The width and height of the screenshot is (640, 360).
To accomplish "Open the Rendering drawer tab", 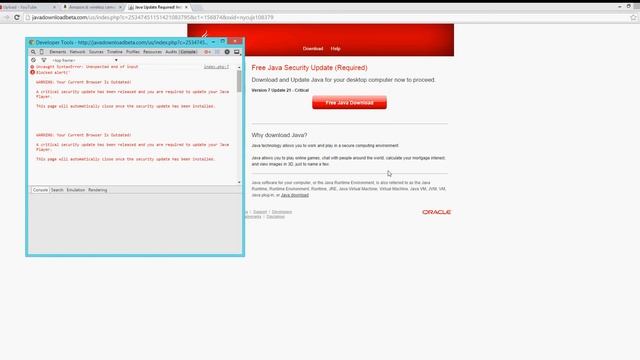I will click(x=98, y=190).
